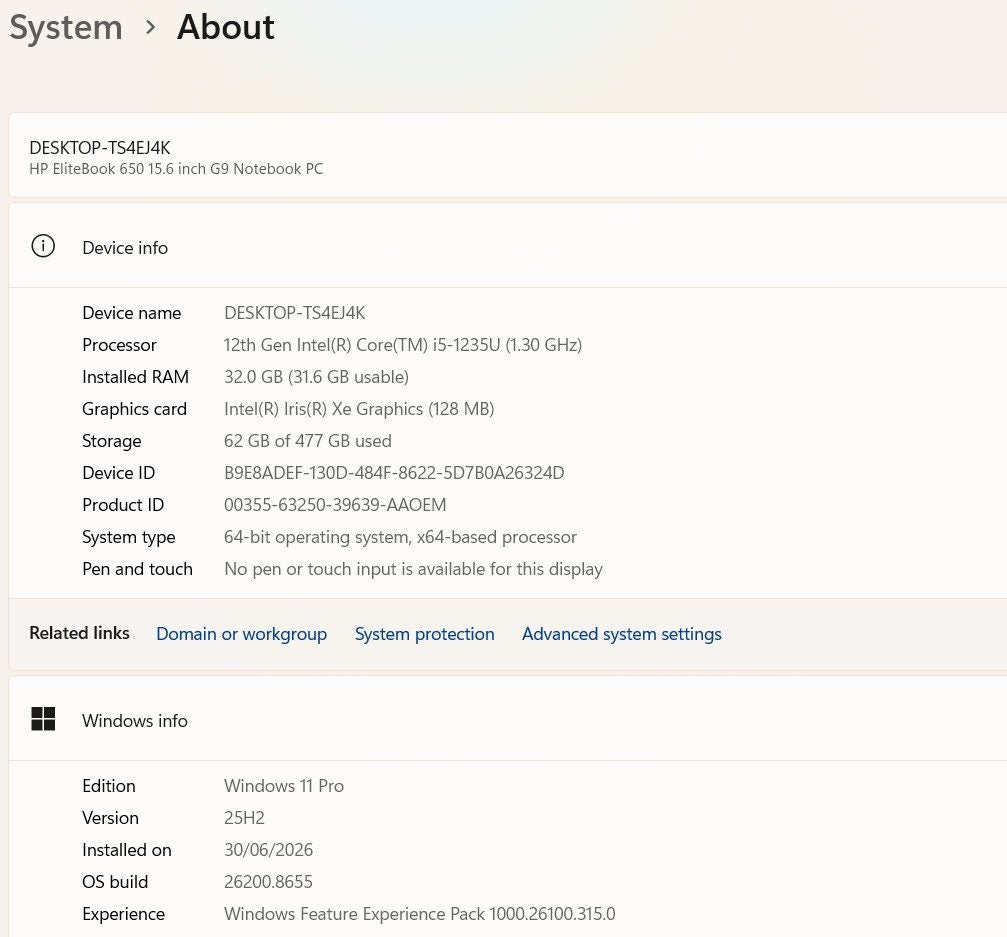Collapse the Device info section header
This screenshot has width=1007, height=937.
(507, 246)
